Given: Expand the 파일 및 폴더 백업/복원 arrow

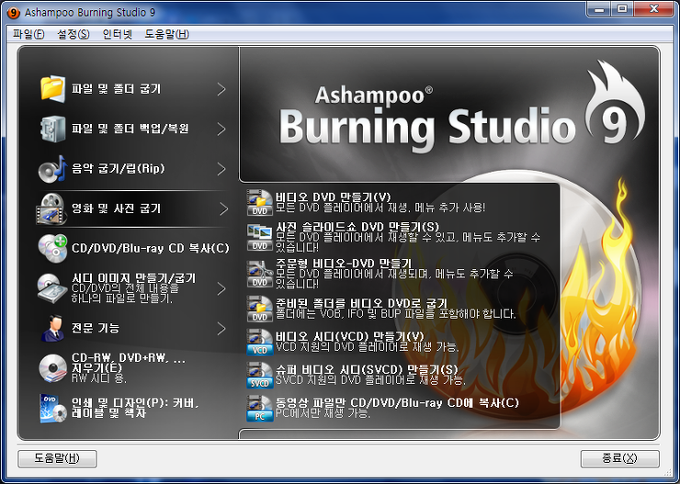Looking at the screenshot, I should [x=222, y=129].
